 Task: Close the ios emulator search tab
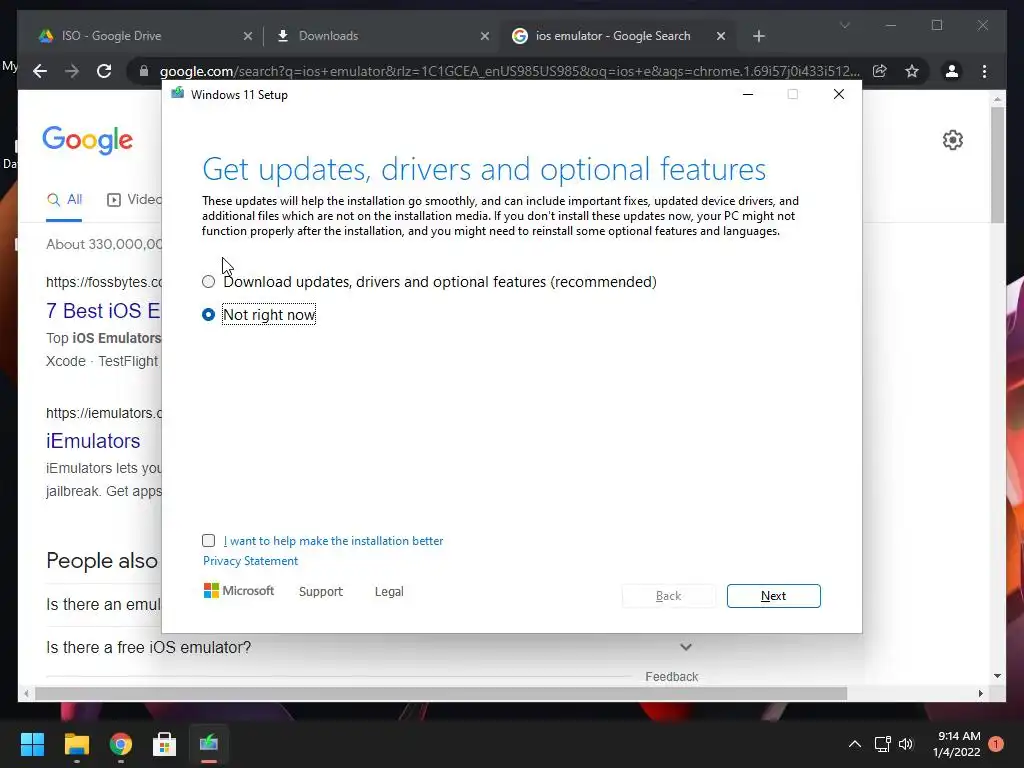click(x=721, y=36)
